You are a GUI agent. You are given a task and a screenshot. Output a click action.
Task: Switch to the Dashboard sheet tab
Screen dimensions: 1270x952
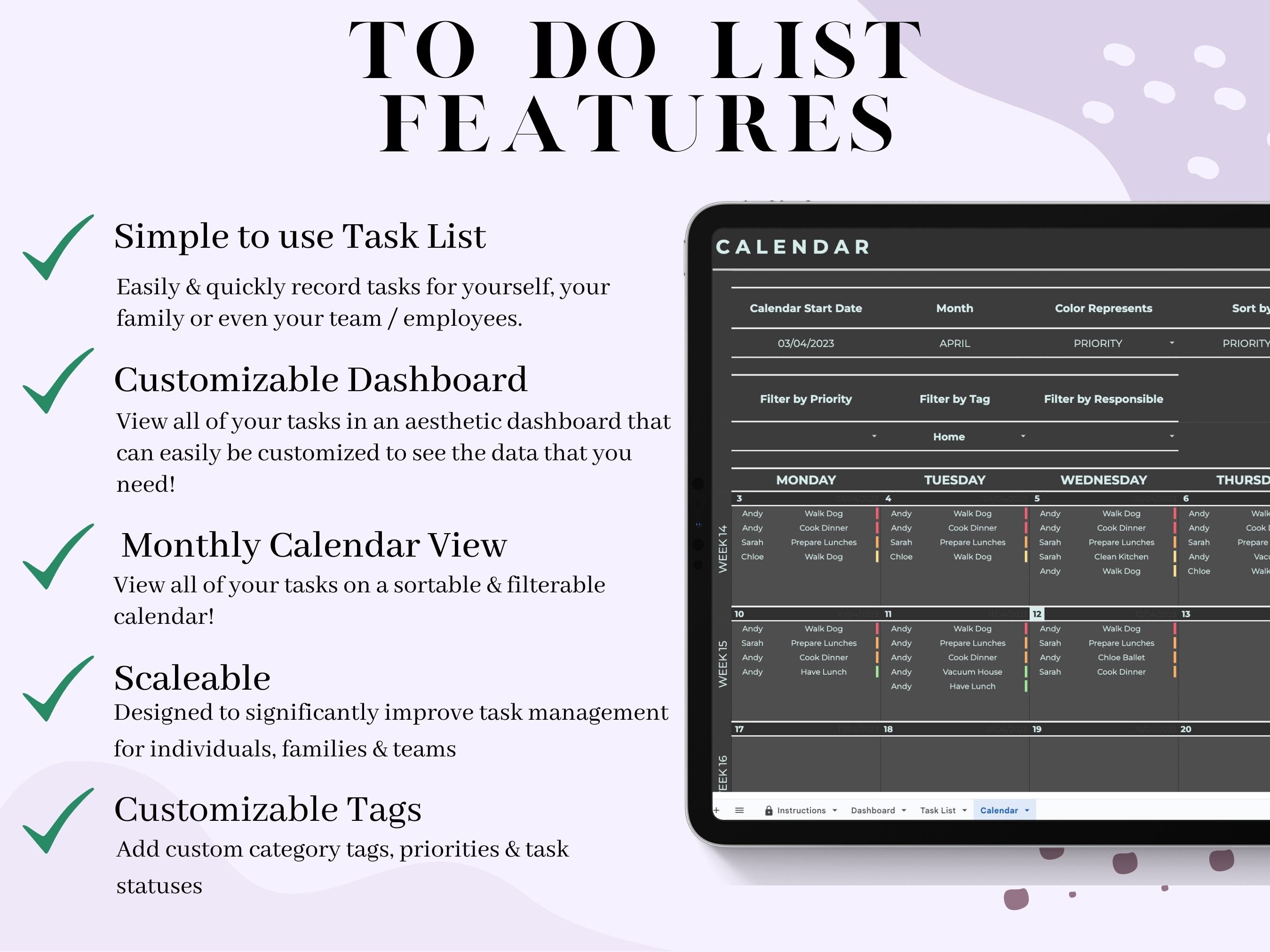873,810
